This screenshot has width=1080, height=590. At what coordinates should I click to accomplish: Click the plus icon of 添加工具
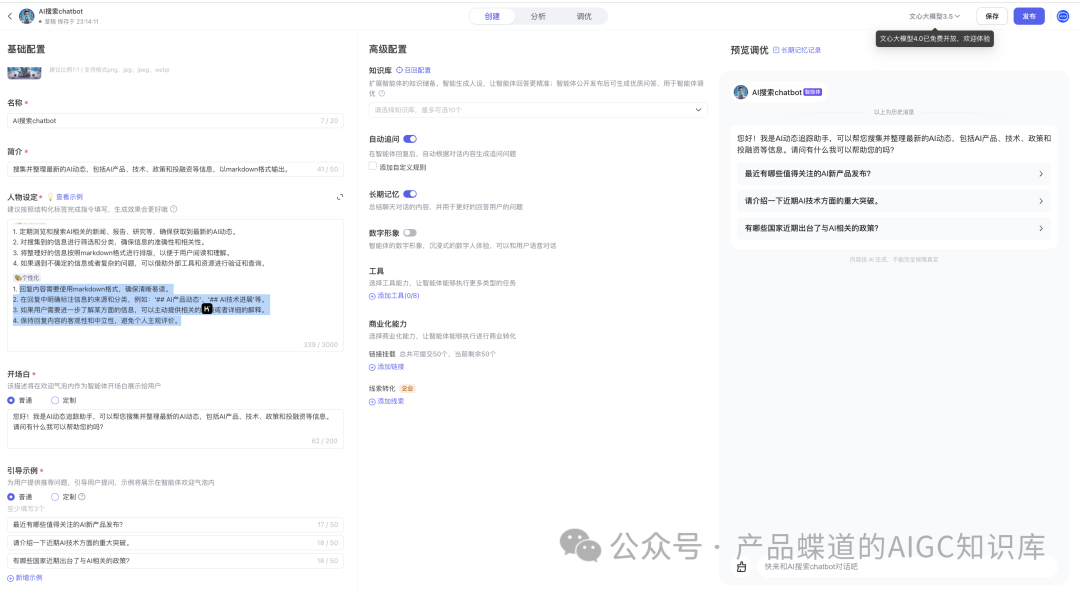coord(372,296)
